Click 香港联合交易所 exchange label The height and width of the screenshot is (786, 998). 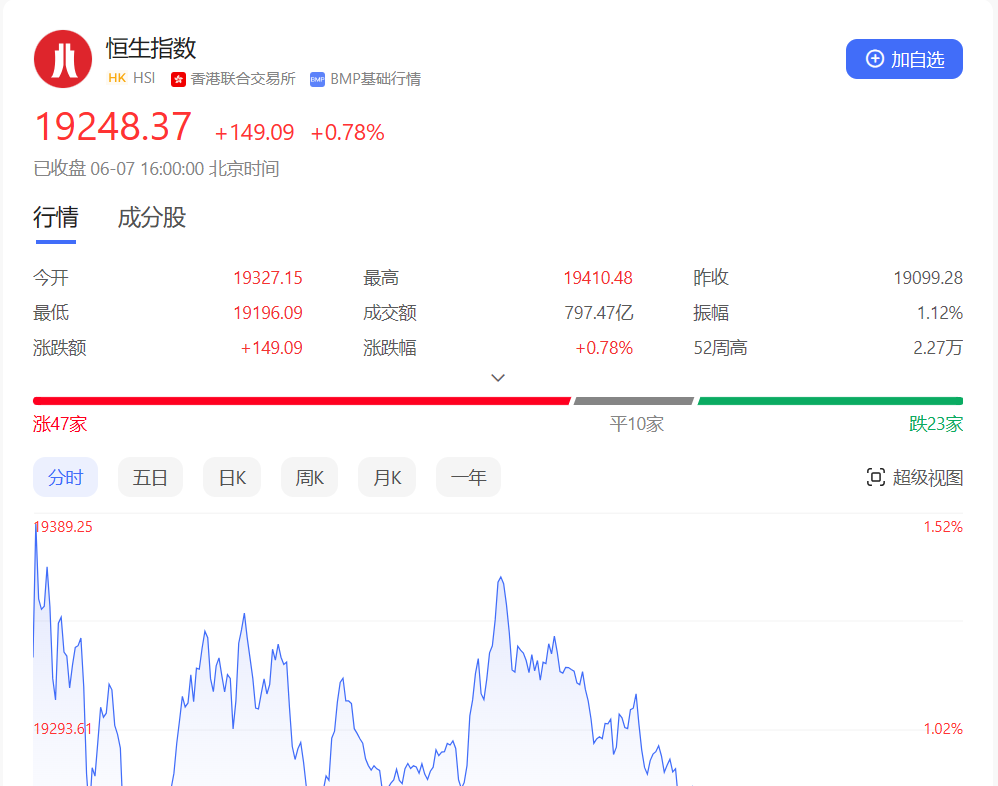(242, 79)
